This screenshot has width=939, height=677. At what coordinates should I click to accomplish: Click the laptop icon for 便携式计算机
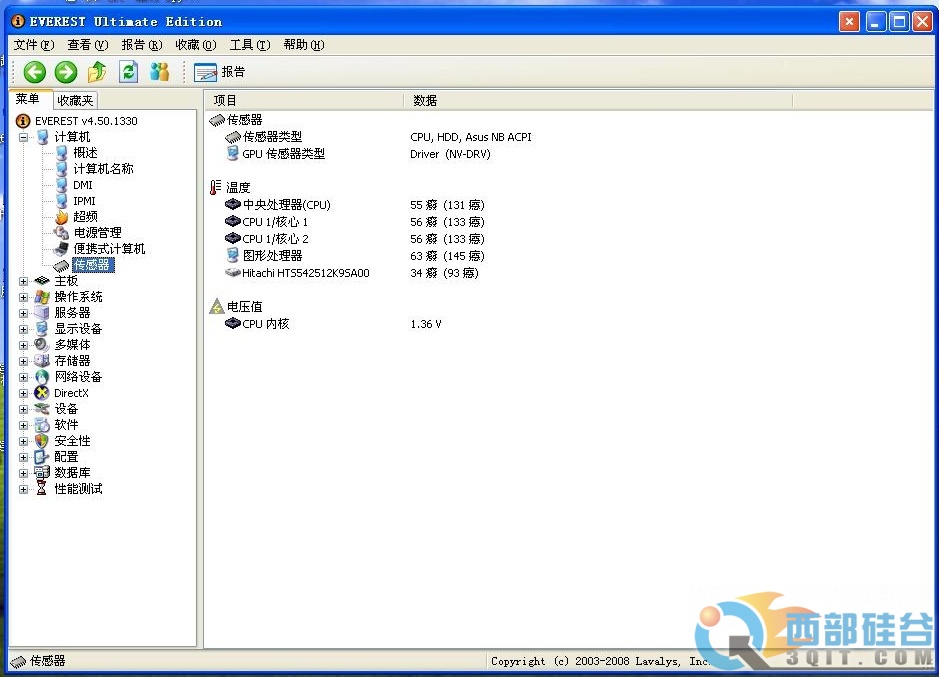tap(61, 249)
